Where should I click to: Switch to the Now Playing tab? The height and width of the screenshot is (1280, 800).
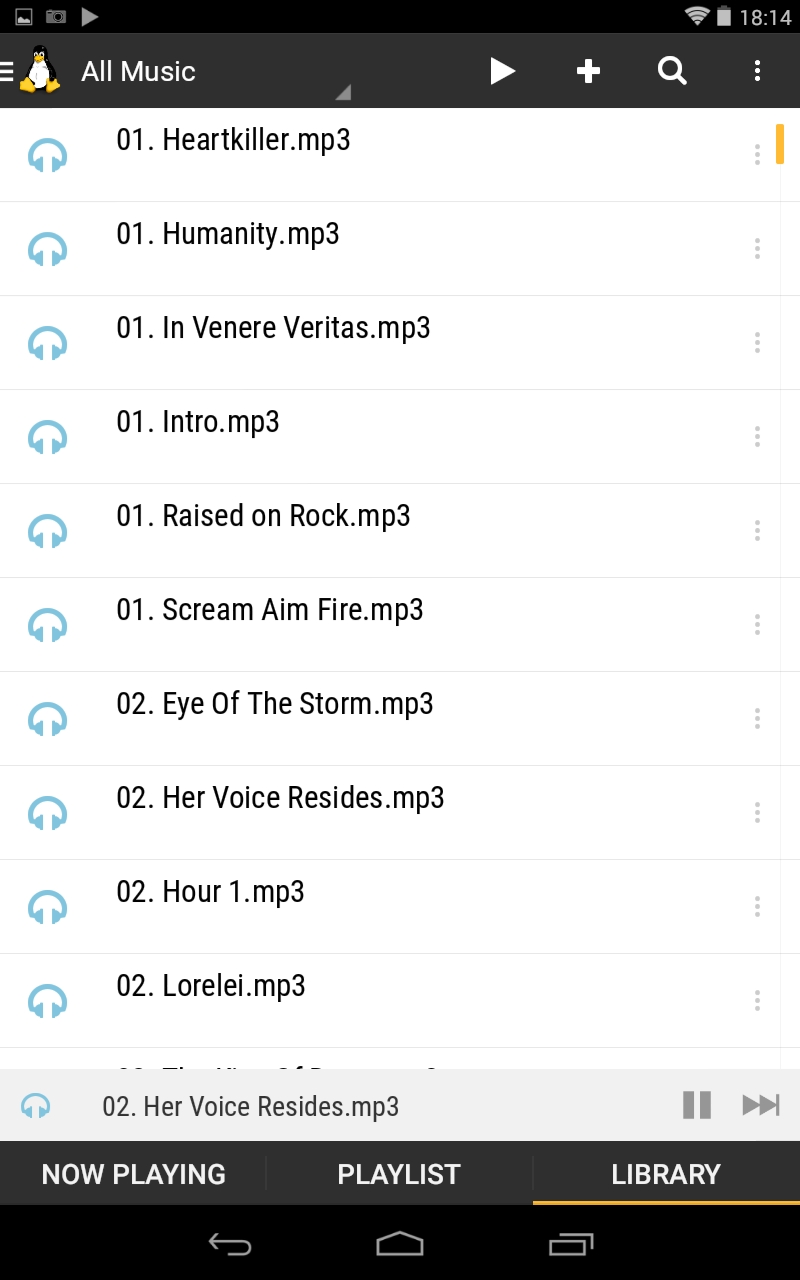133,1174
